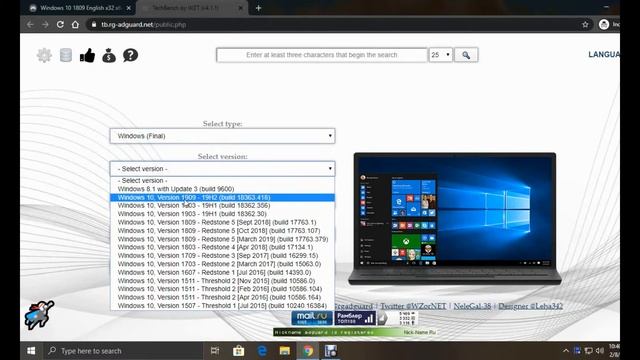Select Windows 10 Version 1909 19H2
The image size is (640, 360).
click(222, 197)
